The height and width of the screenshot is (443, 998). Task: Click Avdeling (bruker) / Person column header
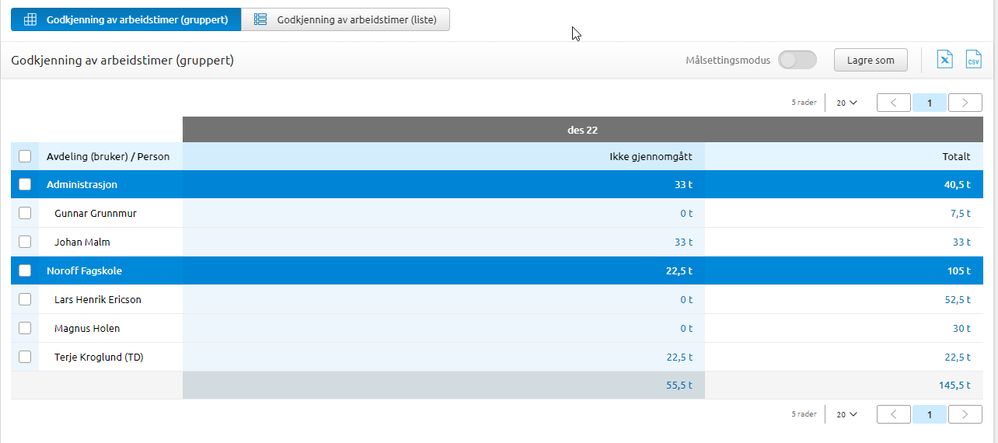pos(108,157)
